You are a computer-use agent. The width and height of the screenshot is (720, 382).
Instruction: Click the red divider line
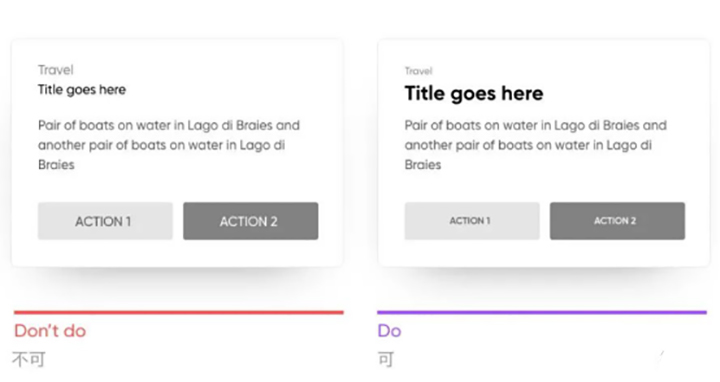coord(179,313)
